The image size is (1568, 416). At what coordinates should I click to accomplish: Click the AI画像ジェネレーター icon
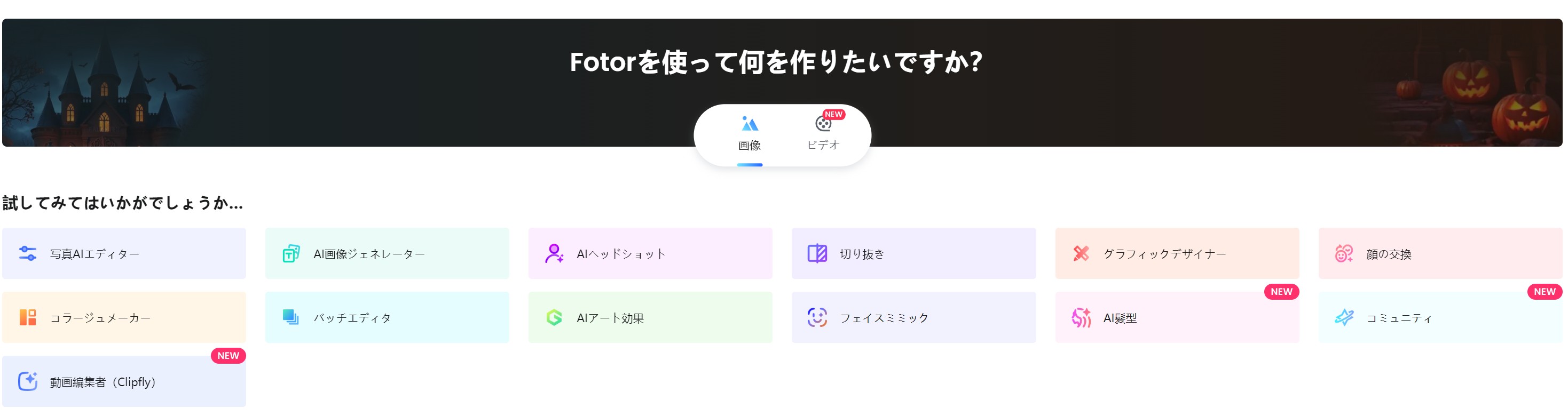pyautogui.click(x=291, y=253)
